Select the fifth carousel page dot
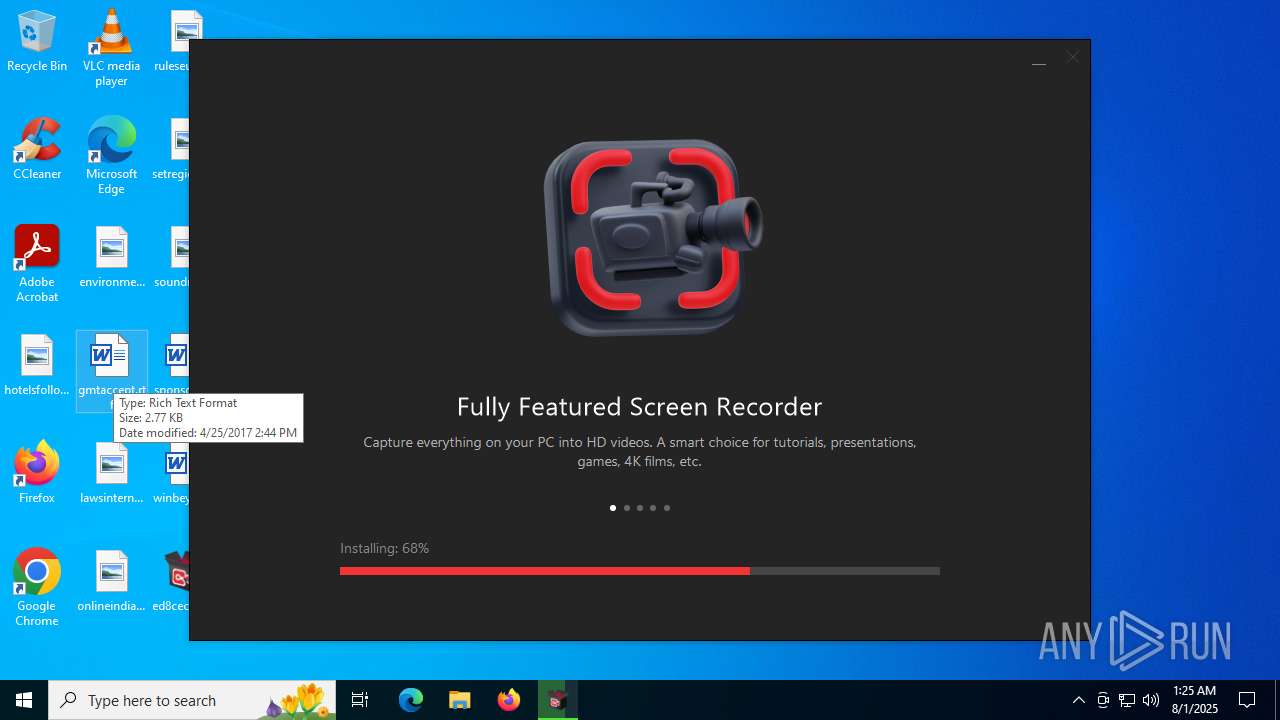This screenshot has width=1280, height=720. [667, 508]
